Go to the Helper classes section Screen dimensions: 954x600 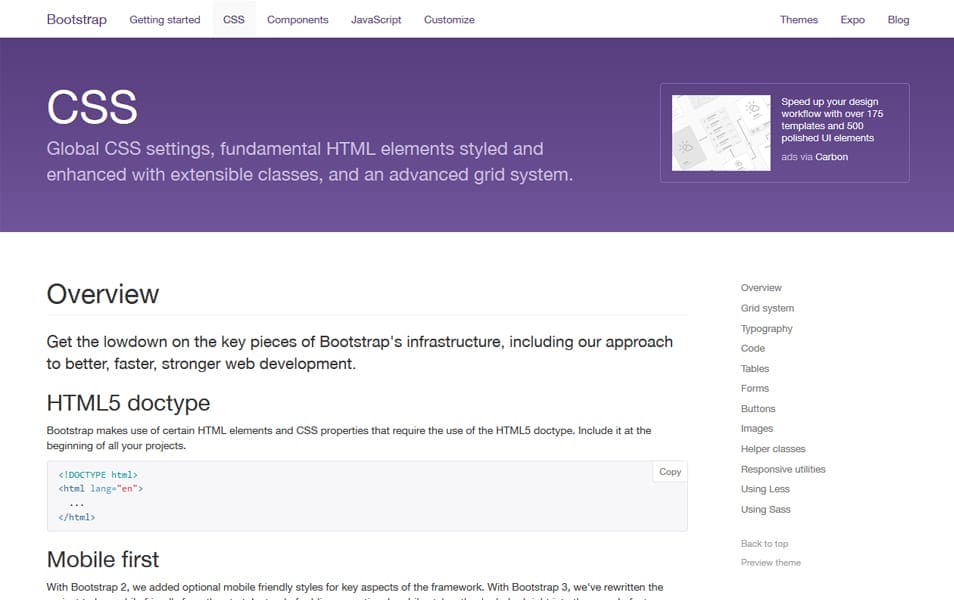click(772, 448)
